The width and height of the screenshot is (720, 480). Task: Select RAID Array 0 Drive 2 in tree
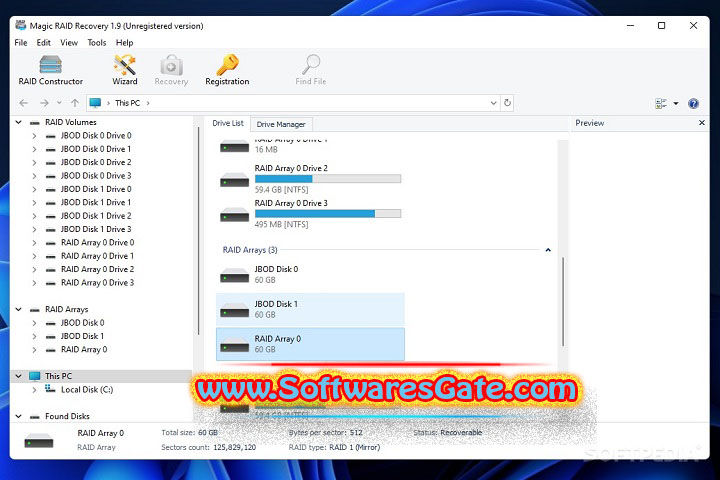tap(97, 269)
